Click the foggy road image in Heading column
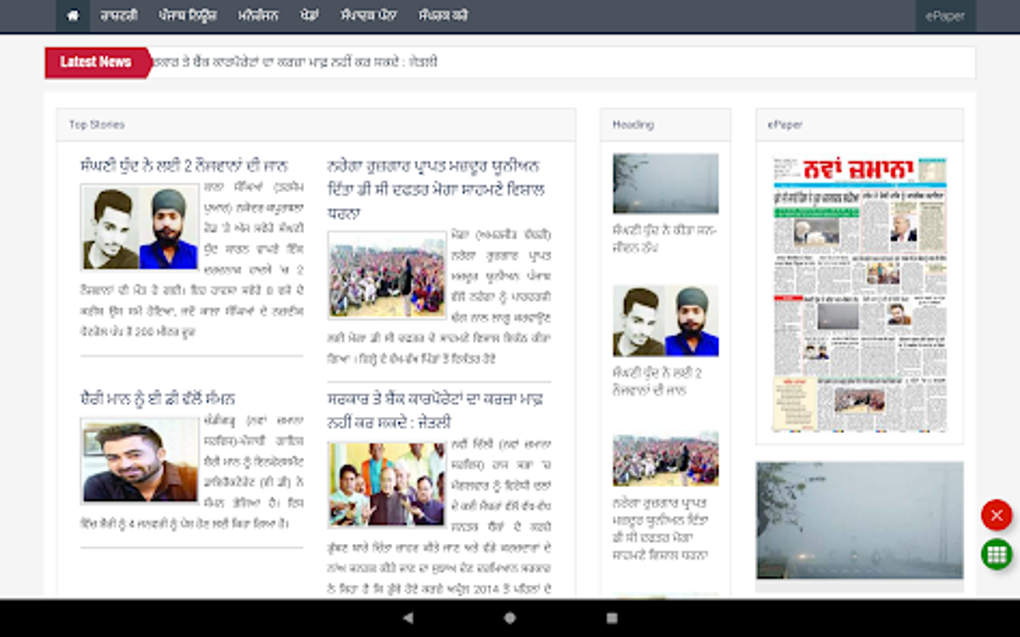Image resolution: width=1020 pixels, height=637 pixels. 665,183
